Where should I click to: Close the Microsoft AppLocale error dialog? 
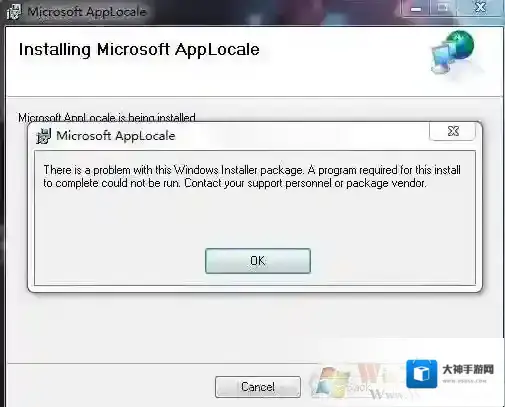453,131
